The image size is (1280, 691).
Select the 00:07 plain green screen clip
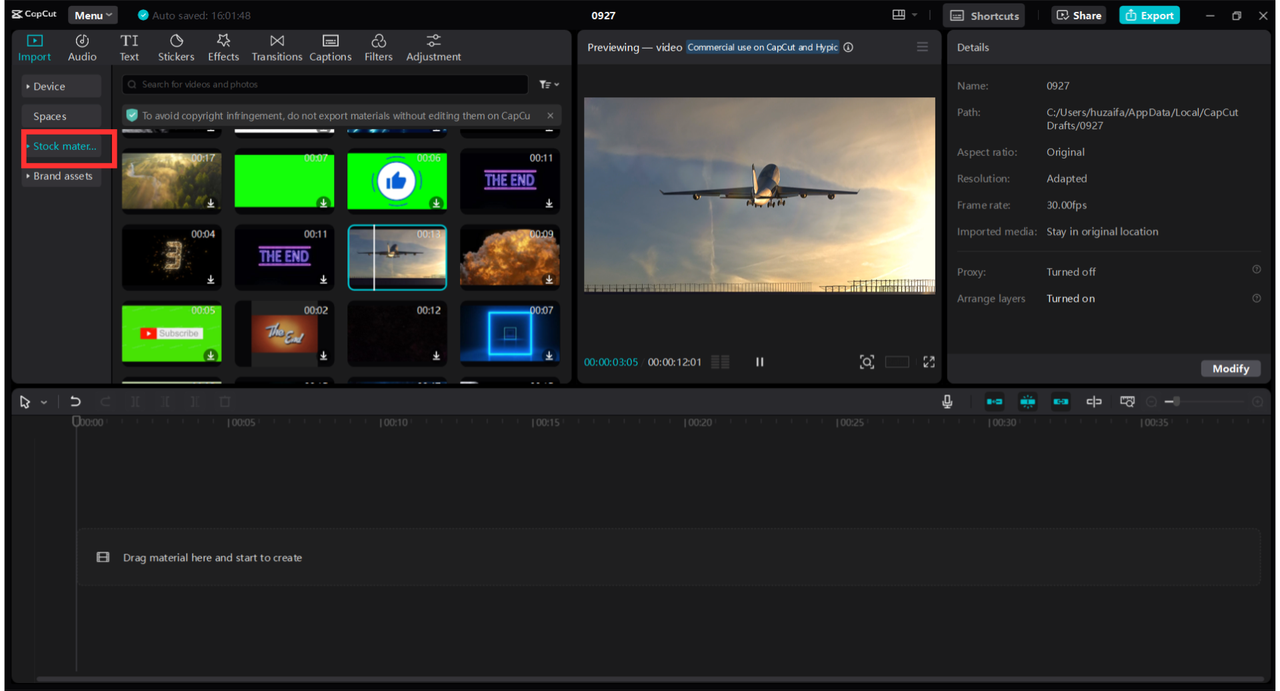click(285, 180)
